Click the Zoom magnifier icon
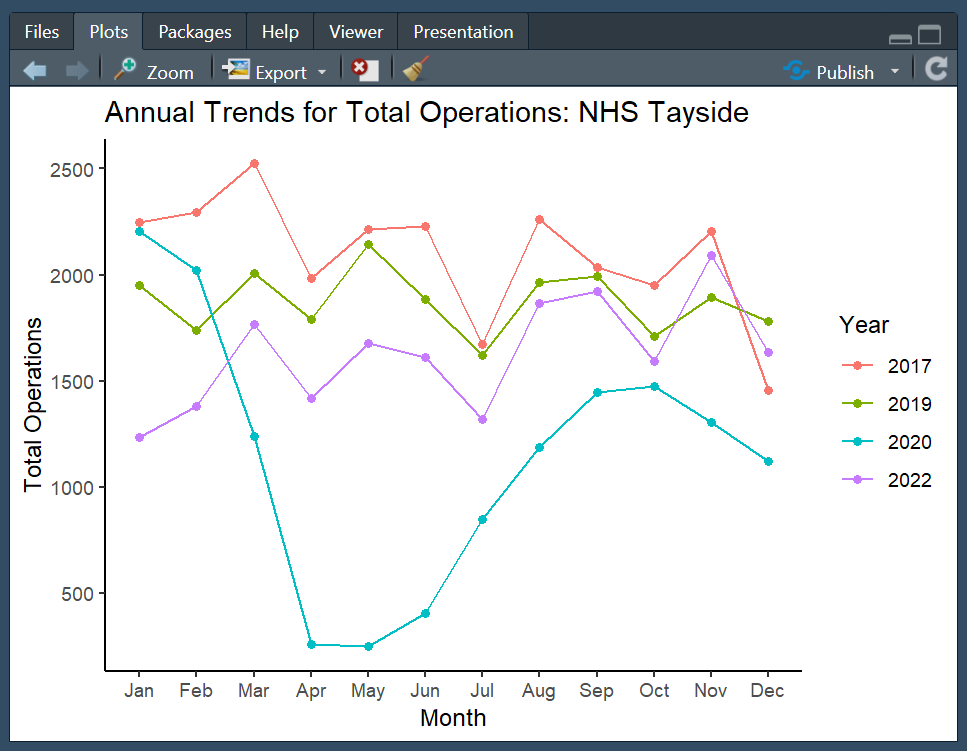The width and height of the screenshot is (967, 751). point(126,70)
